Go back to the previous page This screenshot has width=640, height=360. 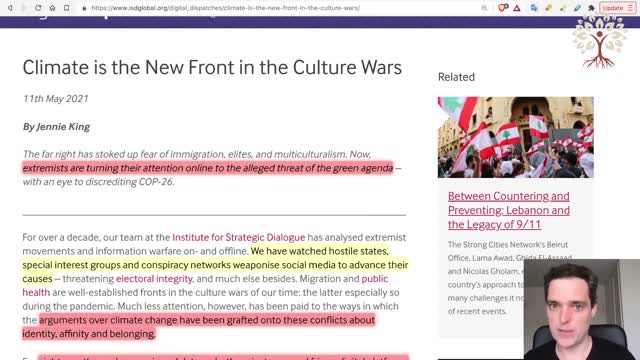click(x=10, y=8)
